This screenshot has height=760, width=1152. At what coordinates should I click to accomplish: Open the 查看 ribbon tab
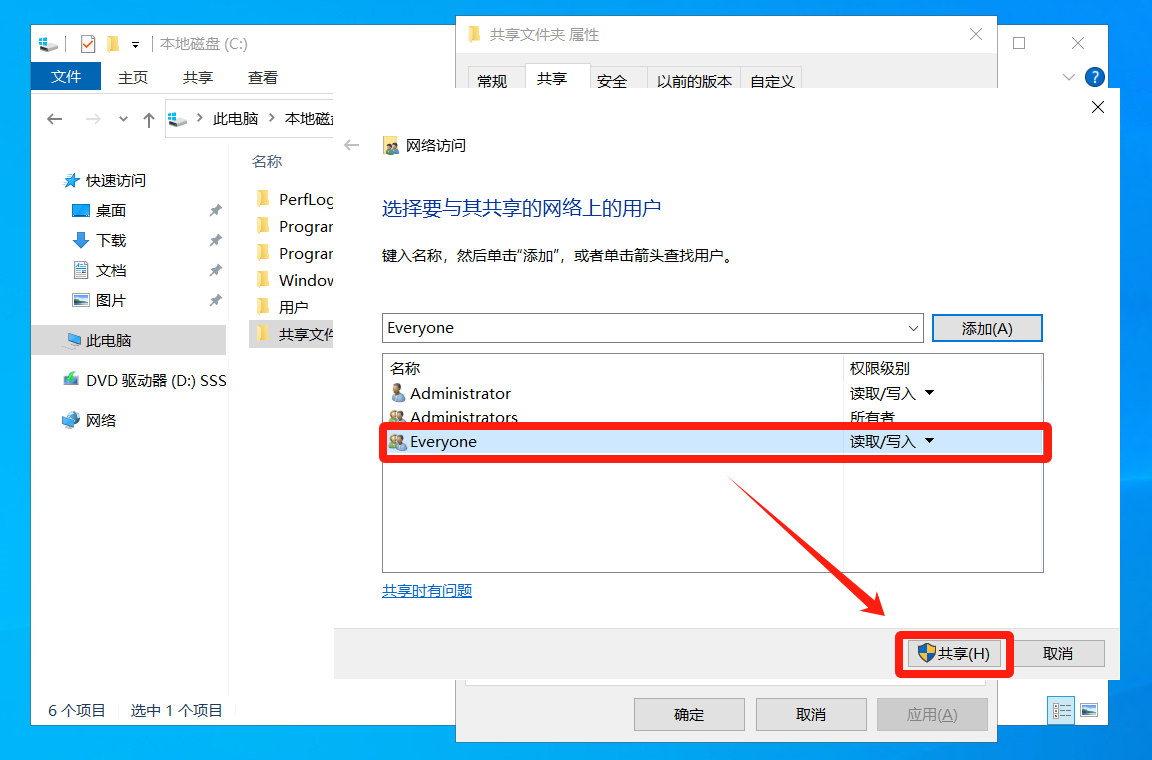point(263,77)
